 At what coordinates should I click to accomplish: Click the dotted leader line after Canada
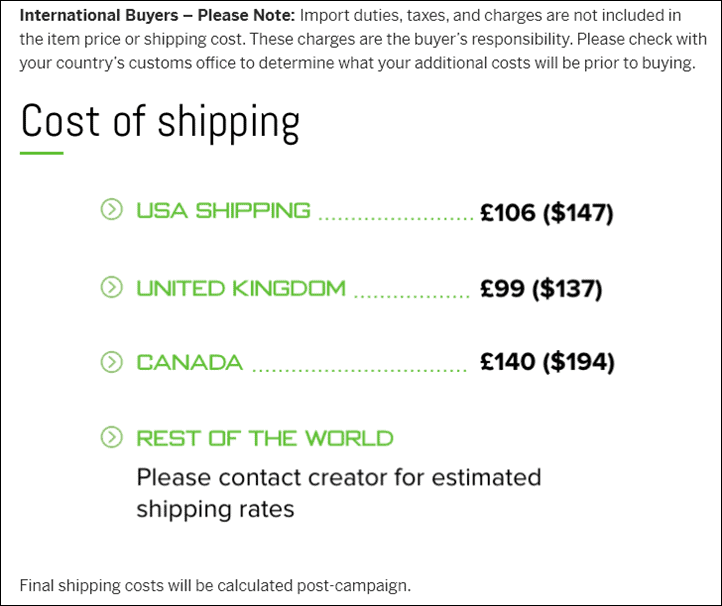tap(360, 370)
